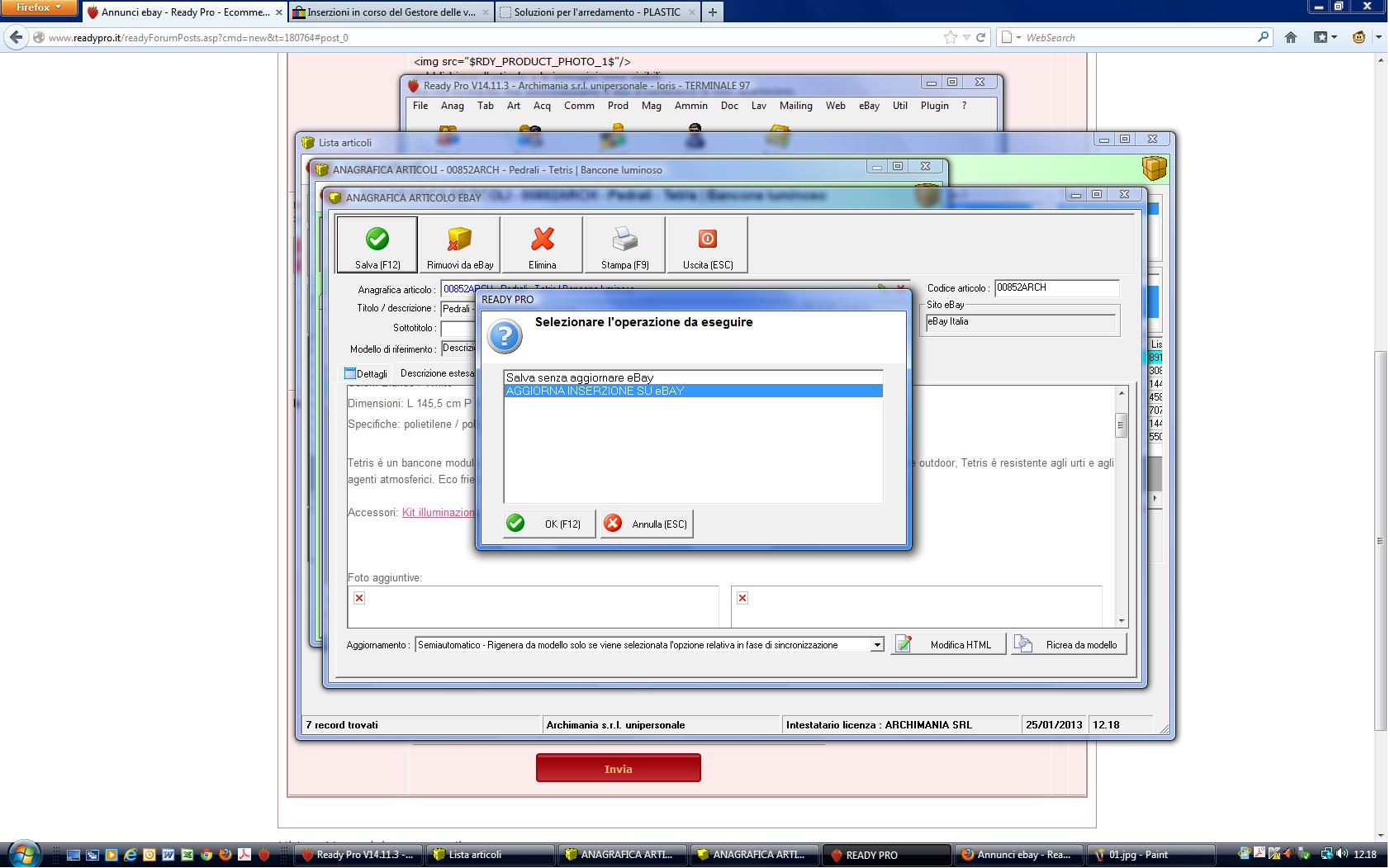The width and height of the screenshot is (1390, 868).
Task: Open the Doc menu in Ready Pro
Action: coord(729,106)
